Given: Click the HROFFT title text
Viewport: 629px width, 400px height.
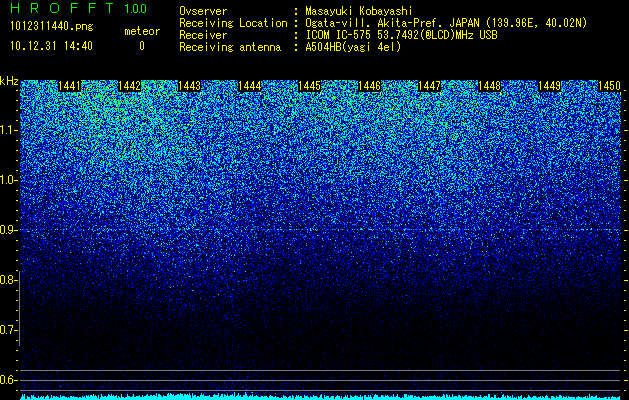Looking at the screenshot, I should tap(62, 8).
